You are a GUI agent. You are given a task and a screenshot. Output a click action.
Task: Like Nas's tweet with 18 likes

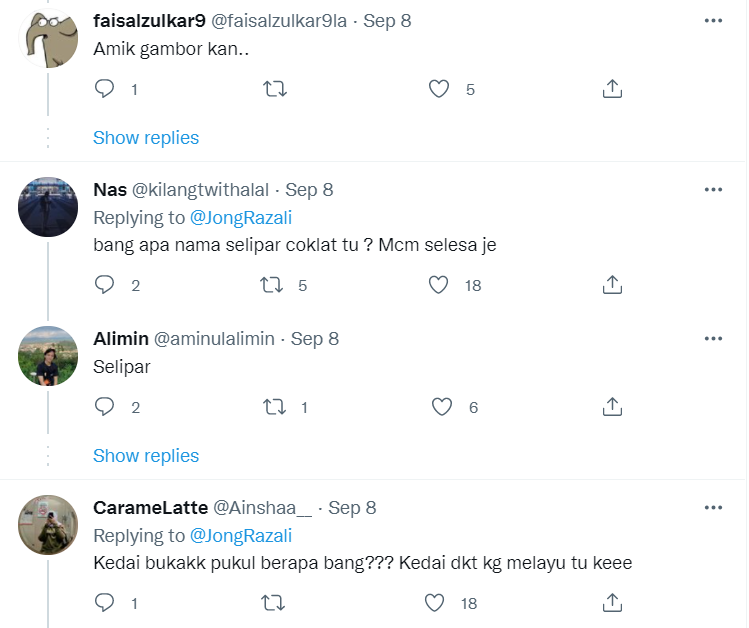[x=438, y=285]
